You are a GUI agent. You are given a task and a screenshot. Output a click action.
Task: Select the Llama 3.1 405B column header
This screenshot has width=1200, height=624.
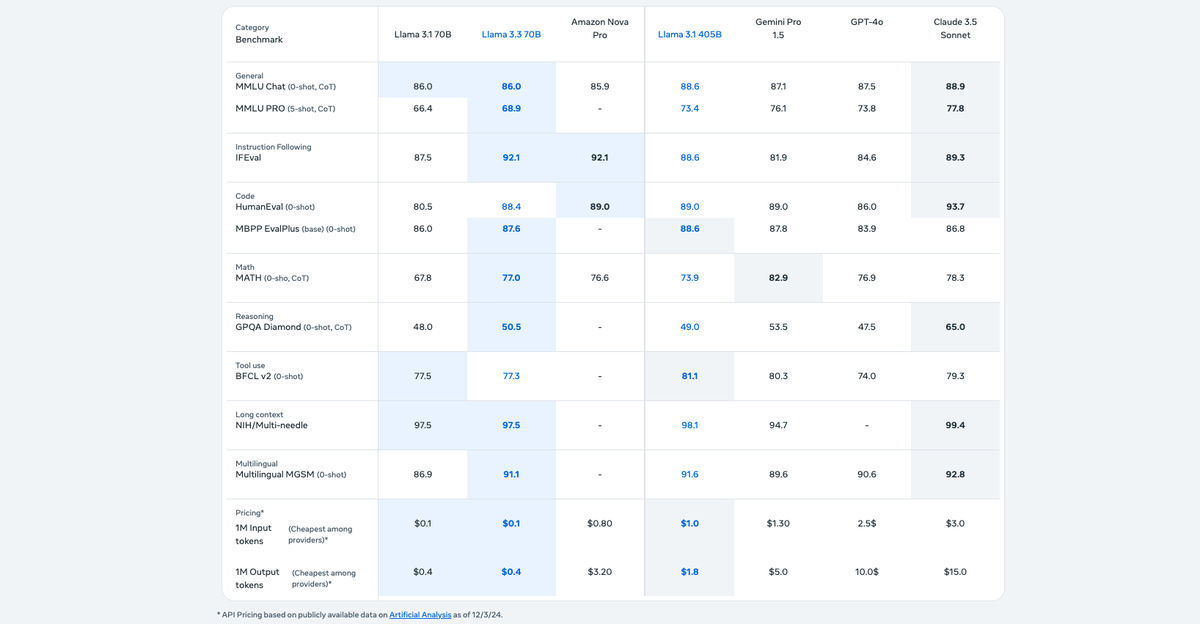(x=688, y=33)
